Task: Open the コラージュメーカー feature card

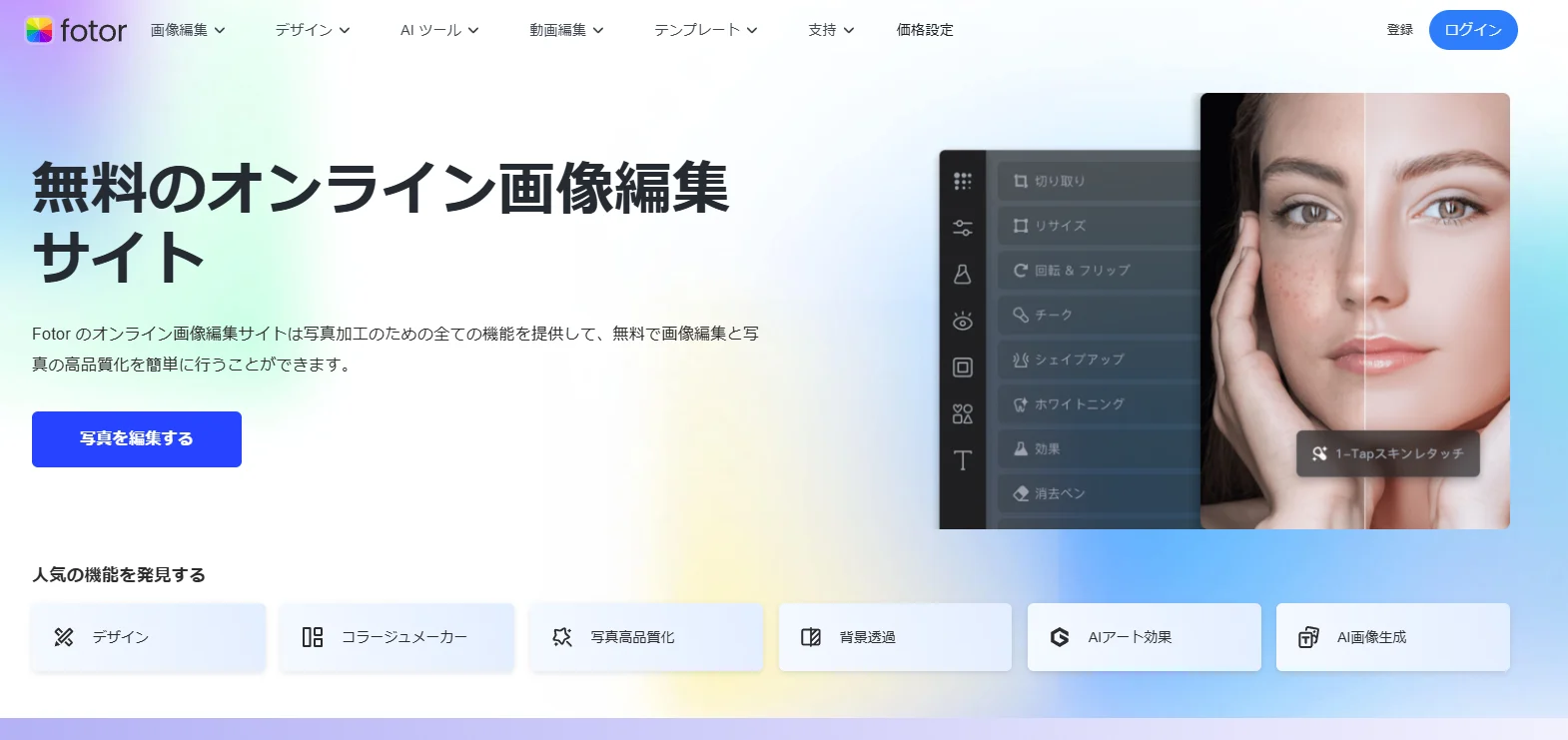Action: click(396, 637)
